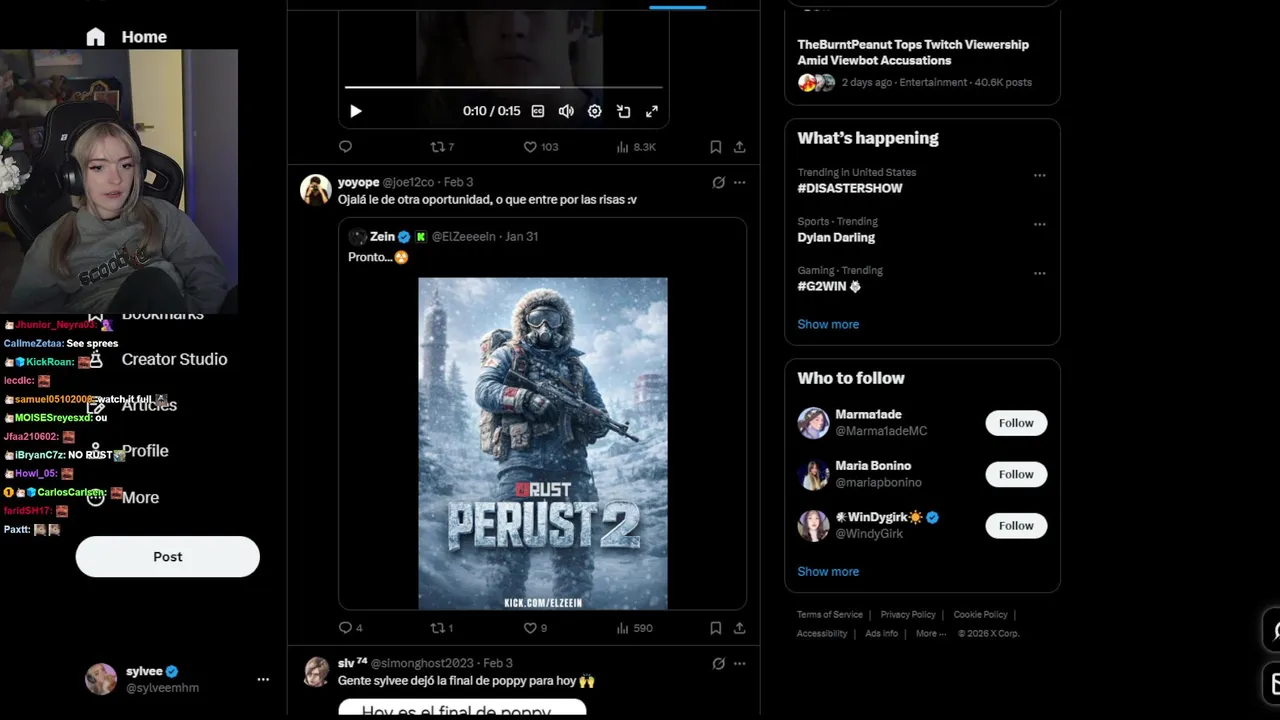
Task: Reply to yoyope post with 4 replies
Action: pos(350,628)
